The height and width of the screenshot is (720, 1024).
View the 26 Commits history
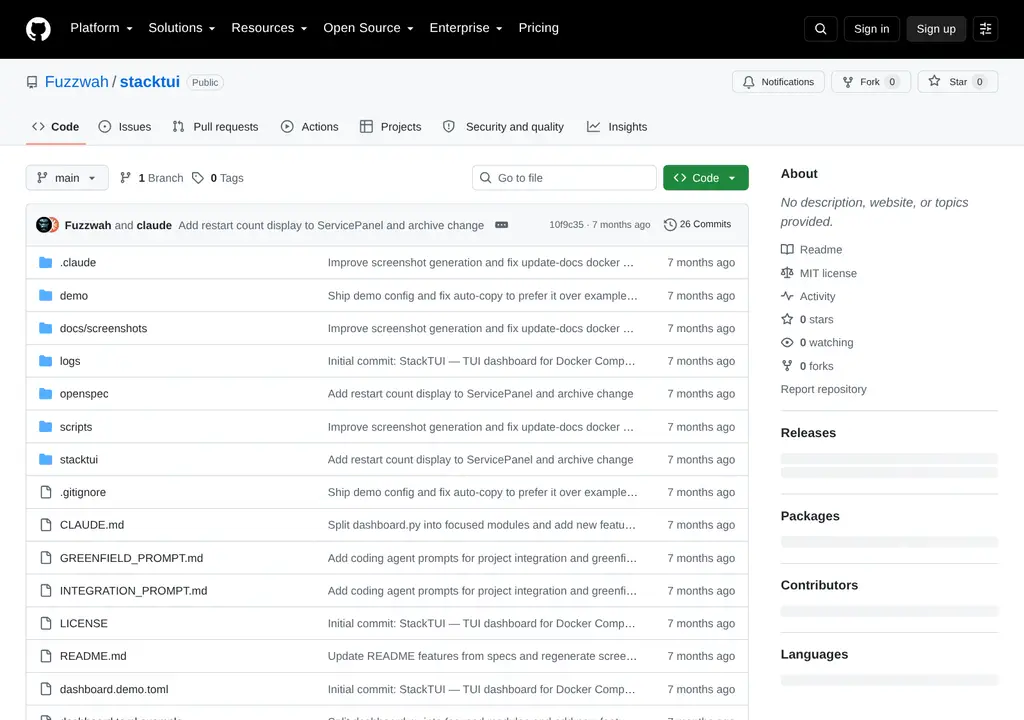697,225
